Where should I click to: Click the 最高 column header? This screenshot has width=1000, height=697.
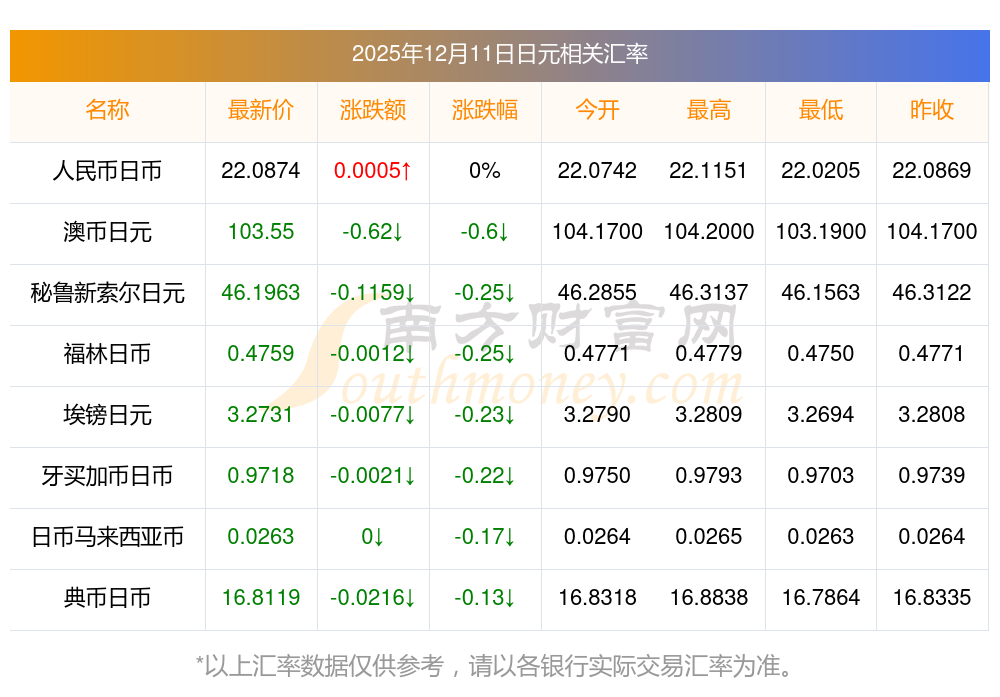click(x=708, y=110)
